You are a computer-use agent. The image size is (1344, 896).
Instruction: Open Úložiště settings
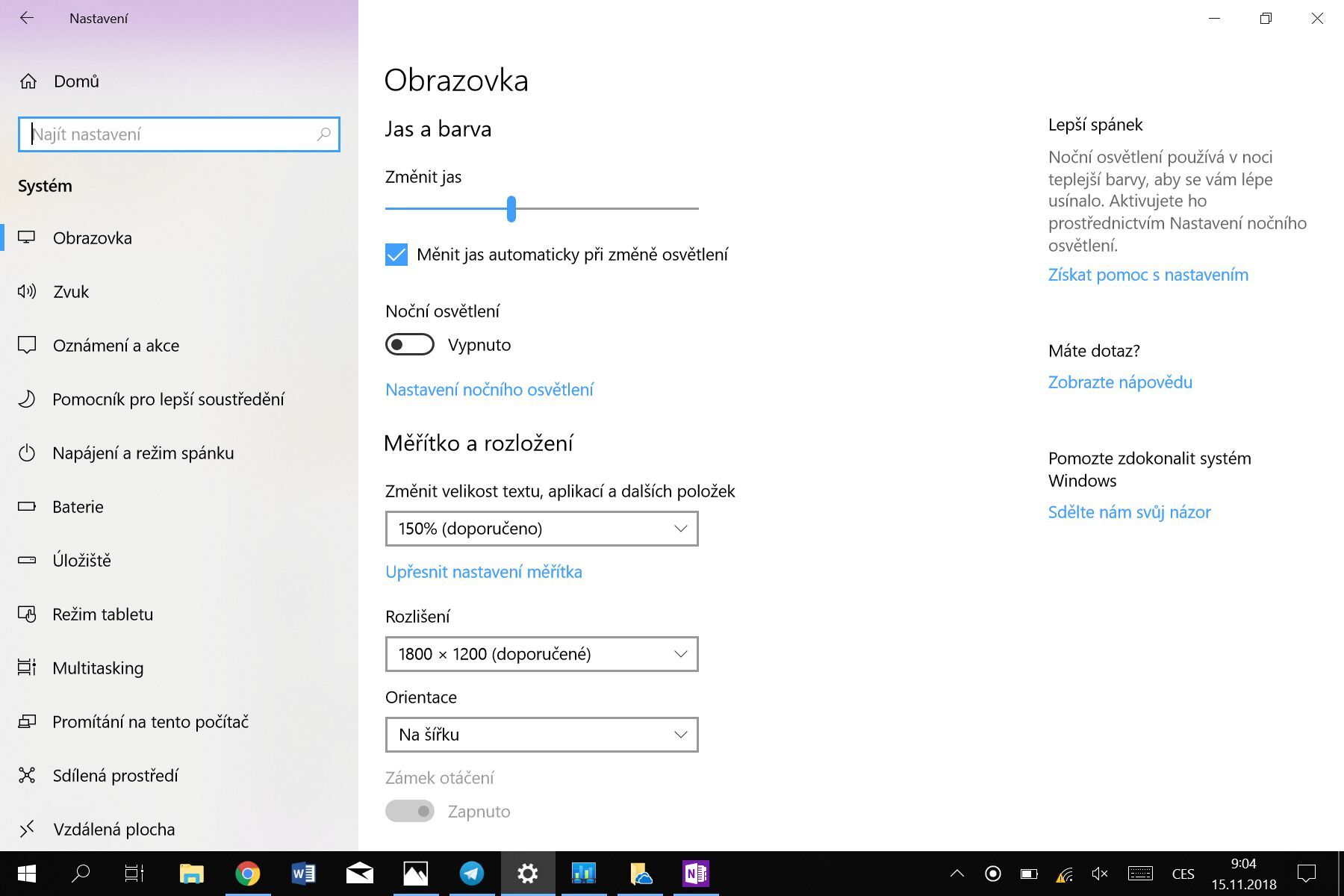[81, 560]
